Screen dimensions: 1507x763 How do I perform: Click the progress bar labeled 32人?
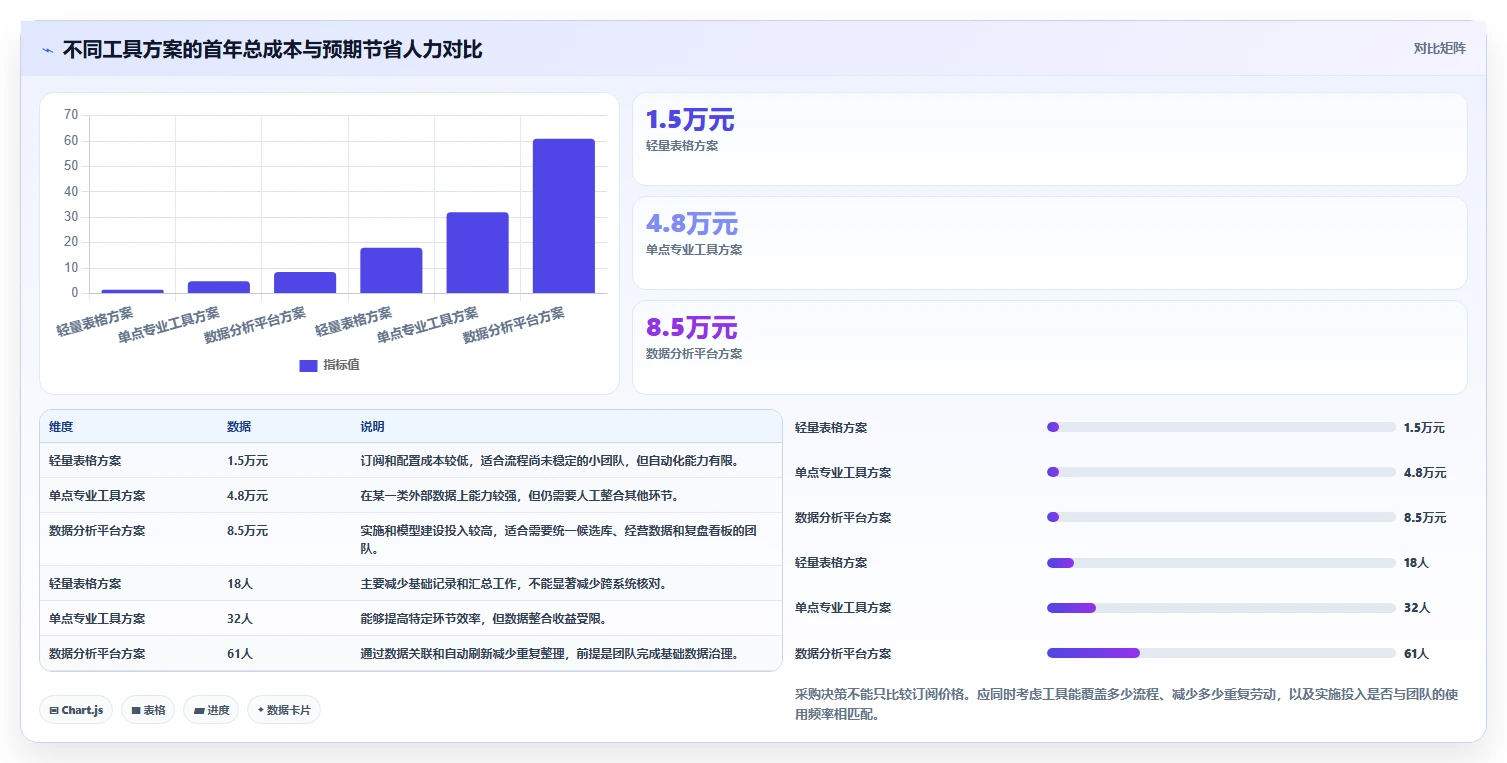click(1221, 608)
